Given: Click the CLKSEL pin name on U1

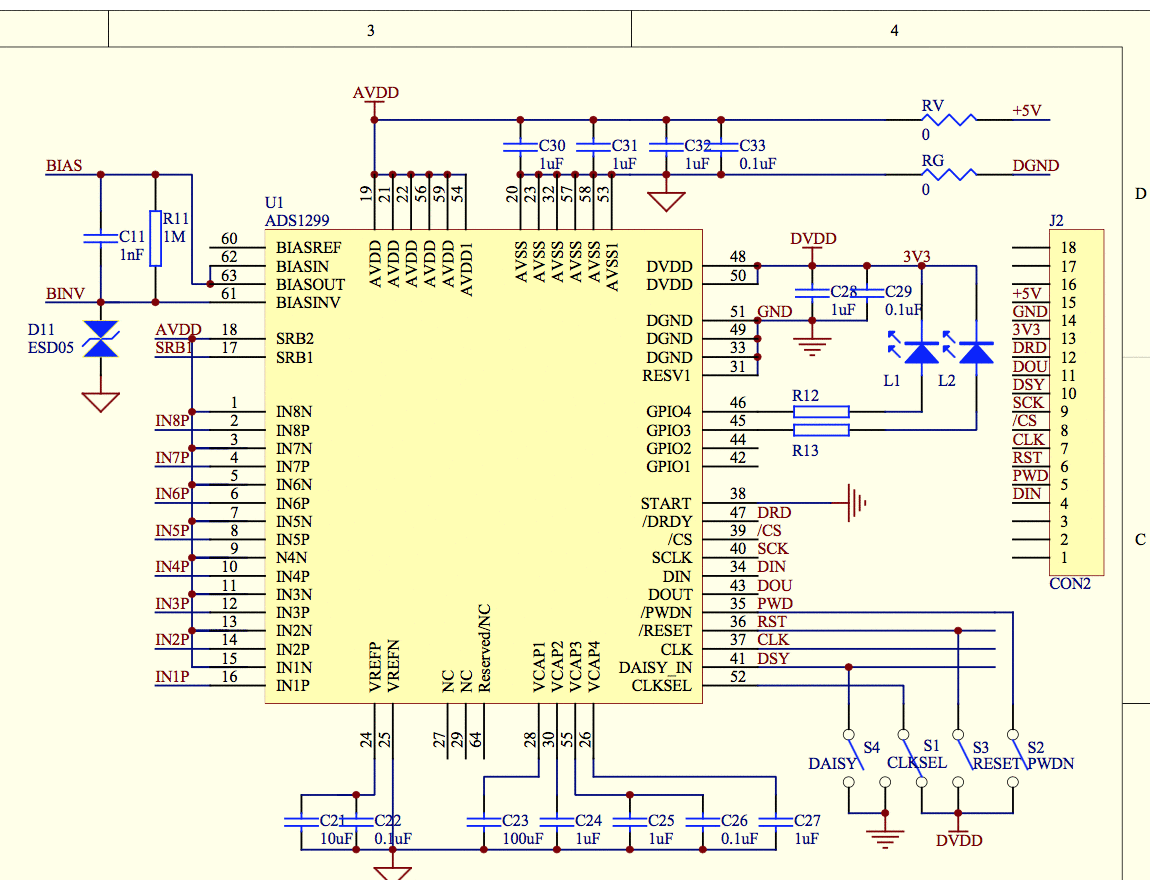Looking at the screenshot, I should click(x=662, y=686).
